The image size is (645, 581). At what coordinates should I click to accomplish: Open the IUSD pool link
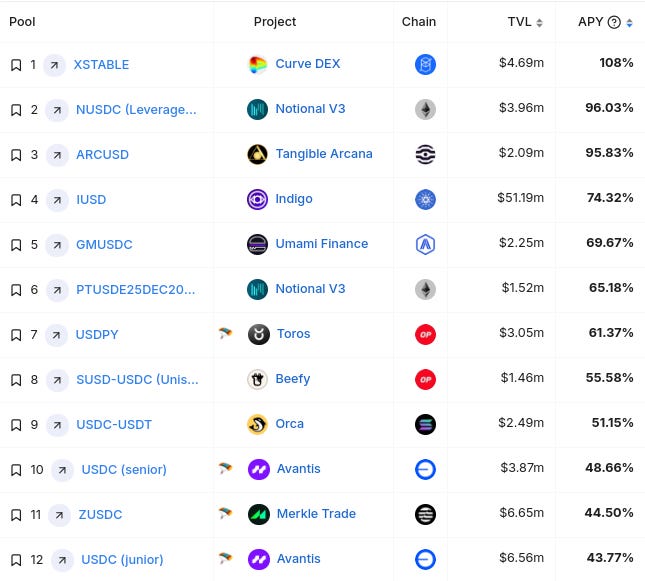point(91,200)
